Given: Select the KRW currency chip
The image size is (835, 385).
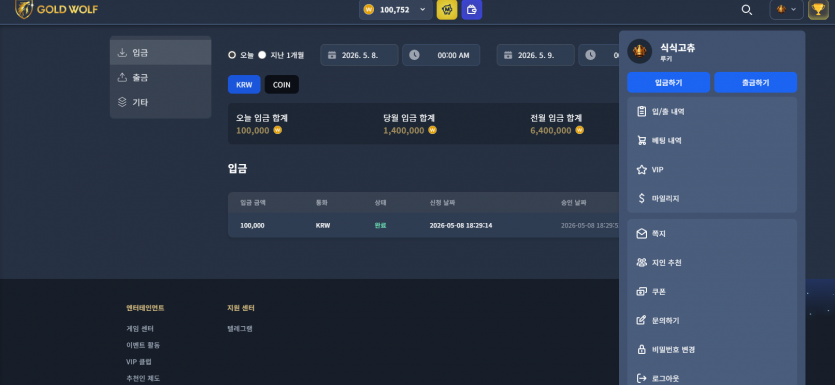Looking at the screenshot, I should [244, 85].
